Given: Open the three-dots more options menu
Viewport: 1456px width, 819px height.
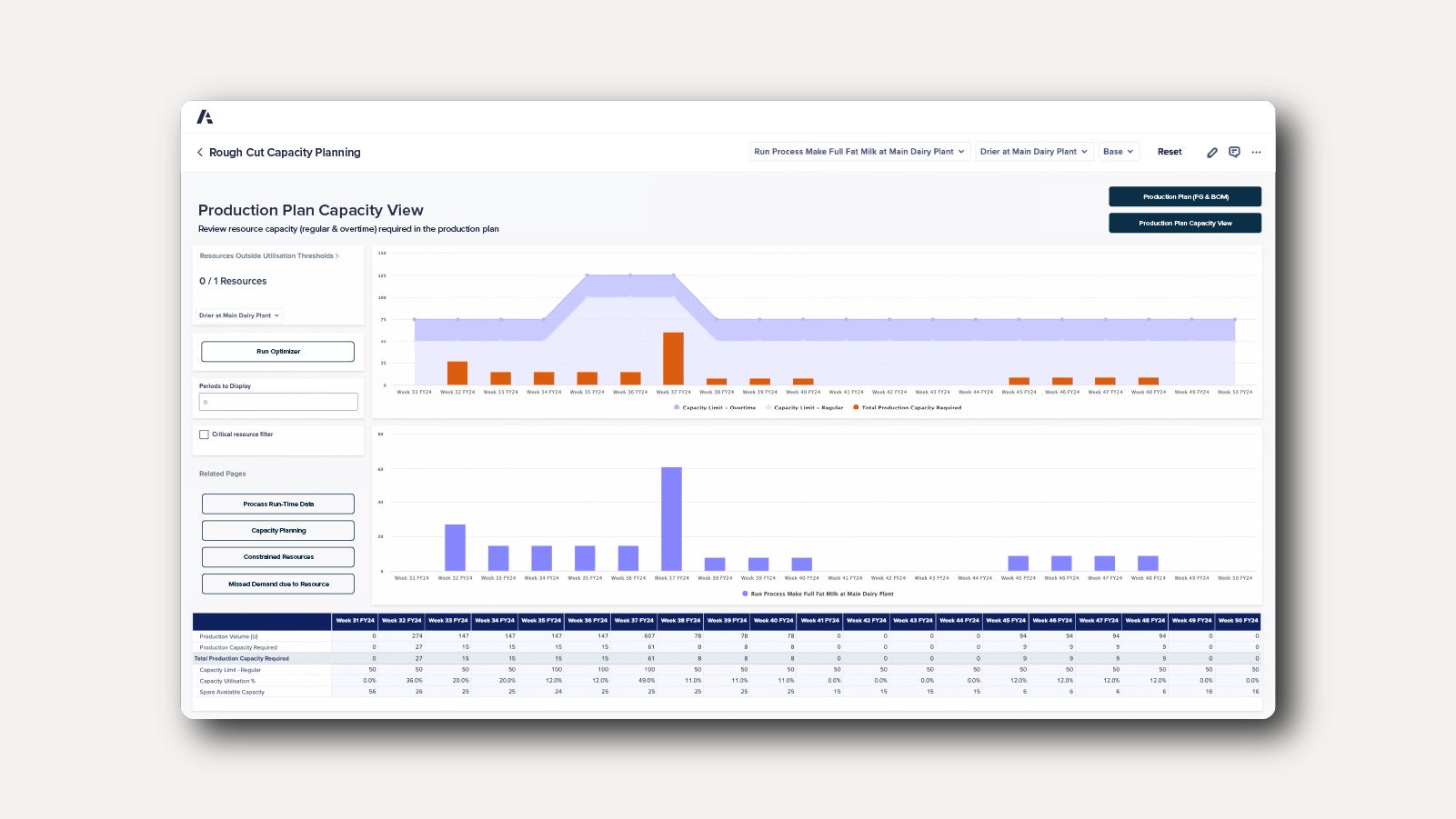Looking at the screenshot, I should 1256,153.
